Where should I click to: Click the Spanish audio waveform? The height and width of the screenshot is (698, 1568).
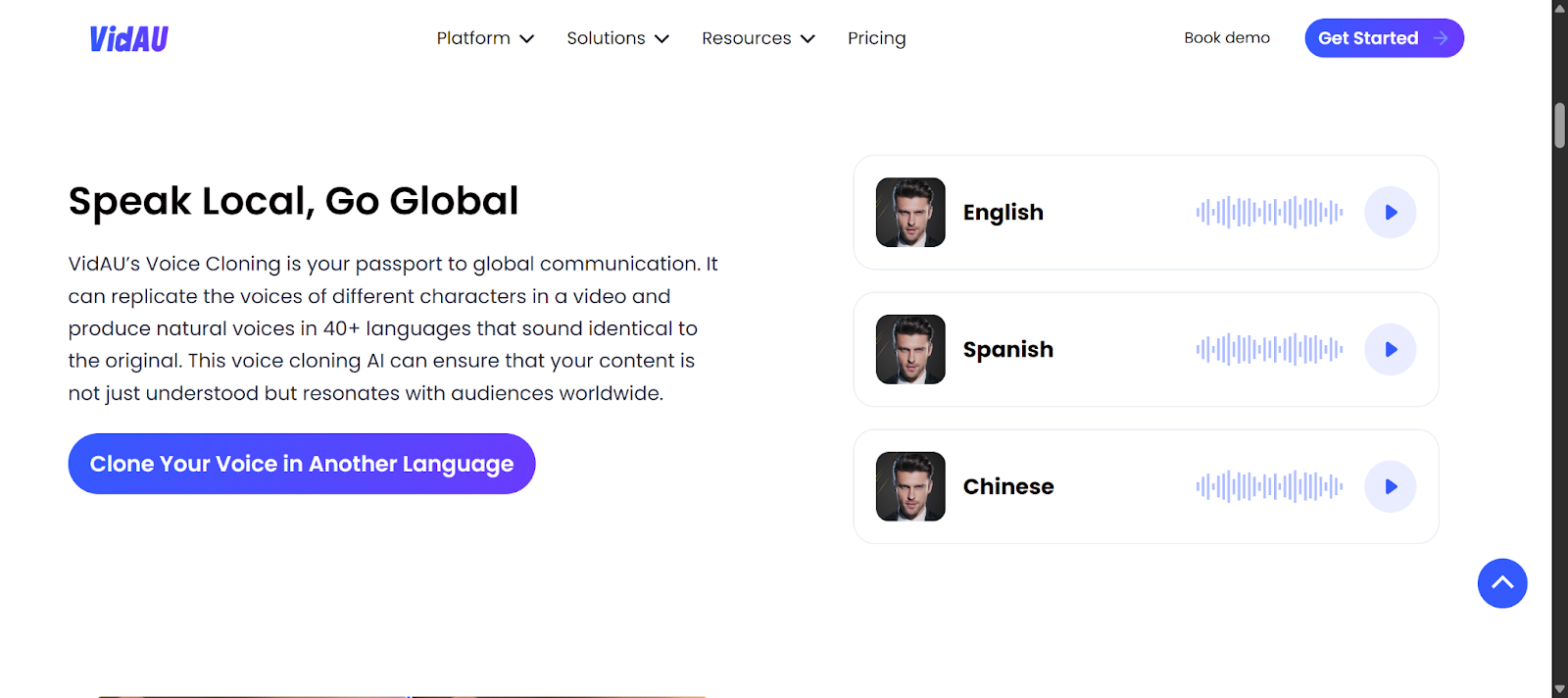[1269, 349]
